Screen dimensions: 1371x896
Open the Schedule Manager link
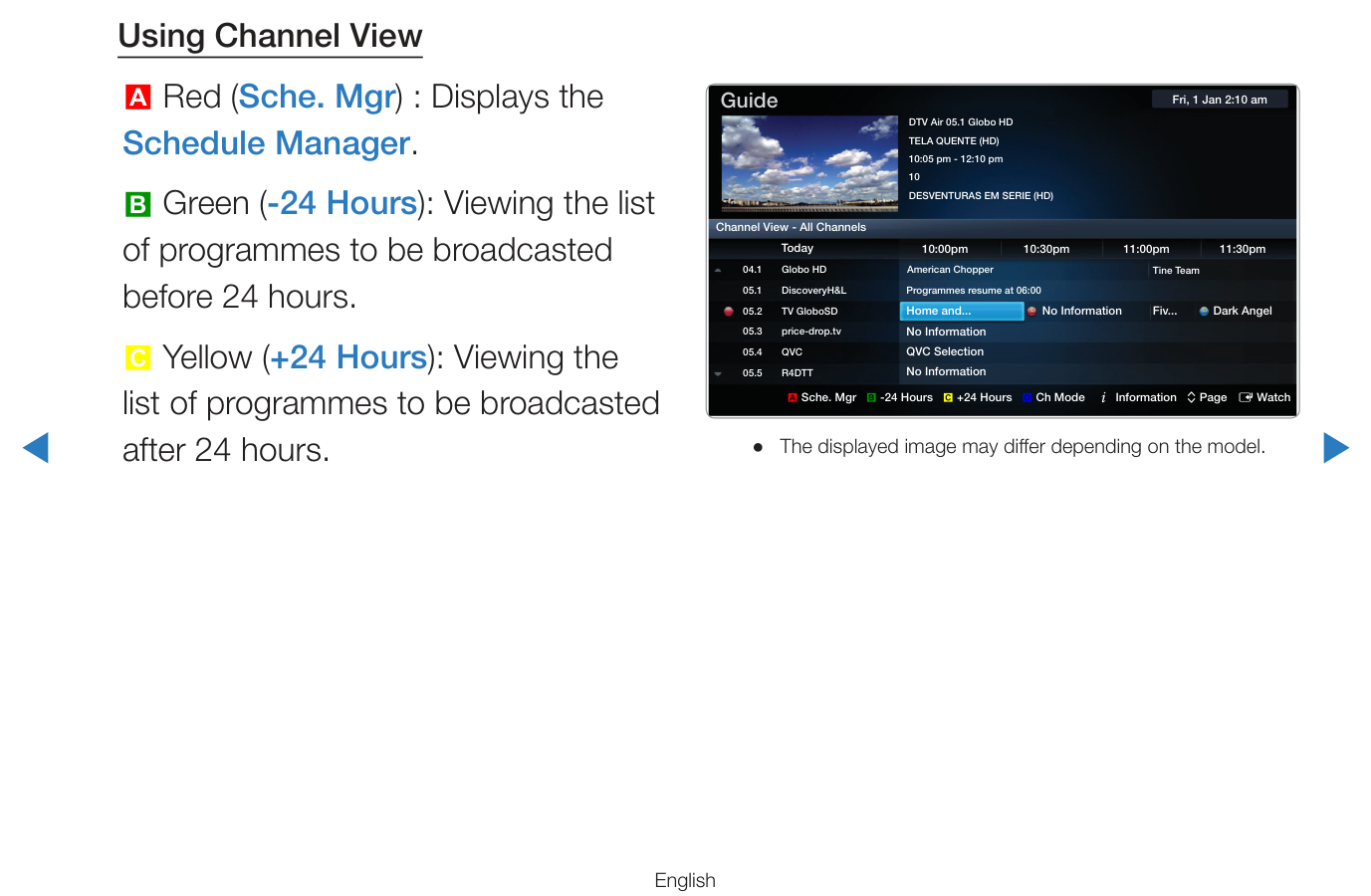point(266,143)
